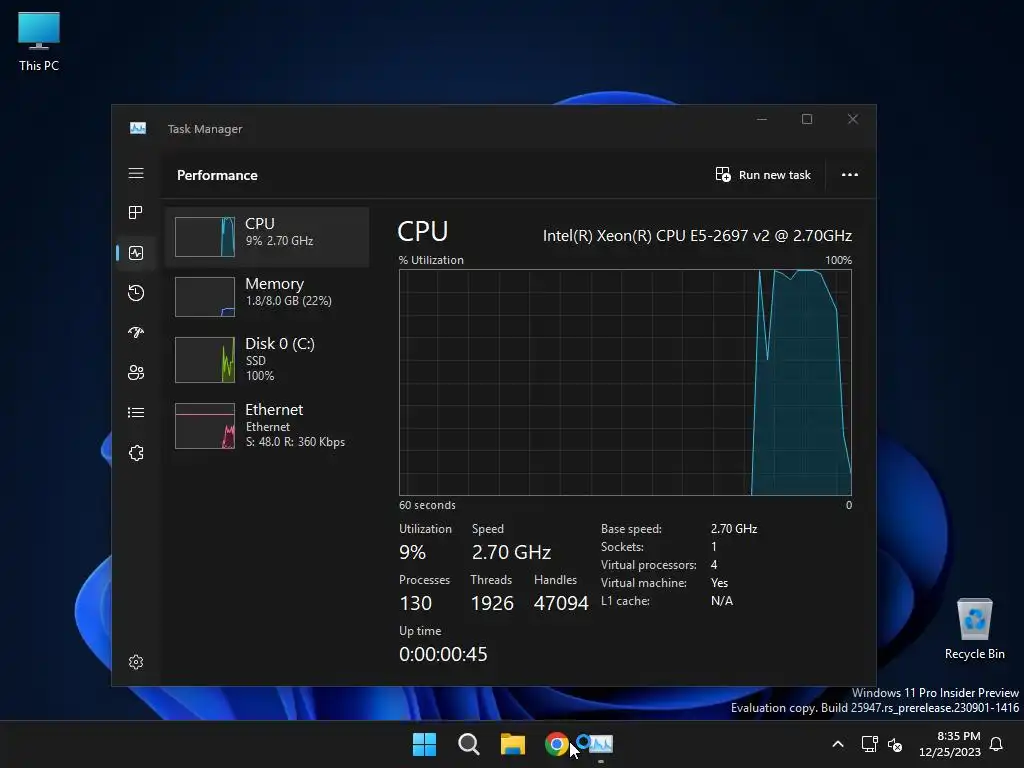Select the CPU resource in the list
1024x768 pixels.
pyautogui.click(x=267, y=236)
